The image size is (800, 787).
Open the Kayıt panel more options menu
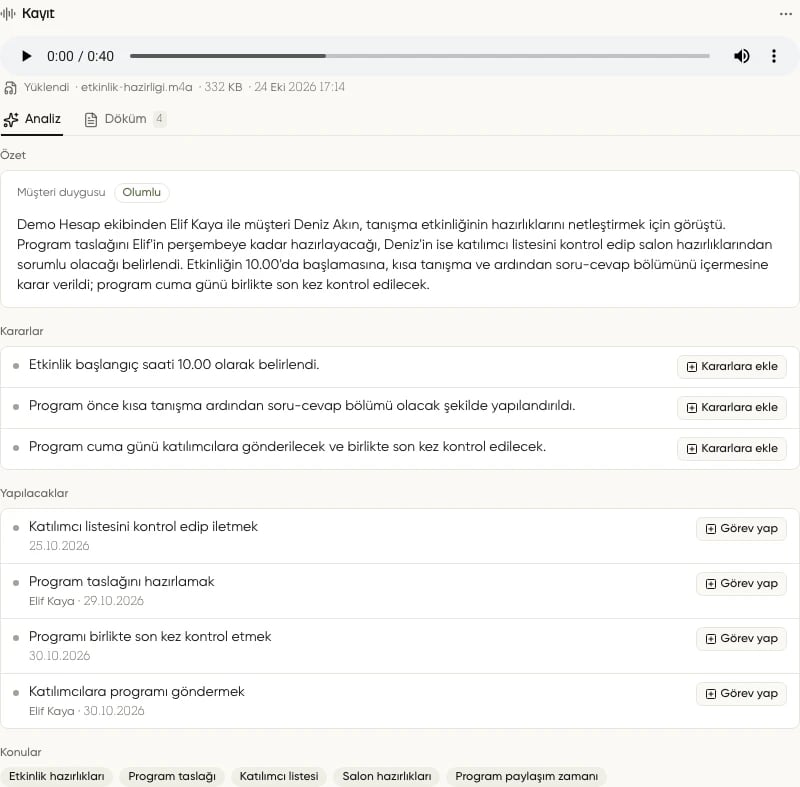coord(786,14)
